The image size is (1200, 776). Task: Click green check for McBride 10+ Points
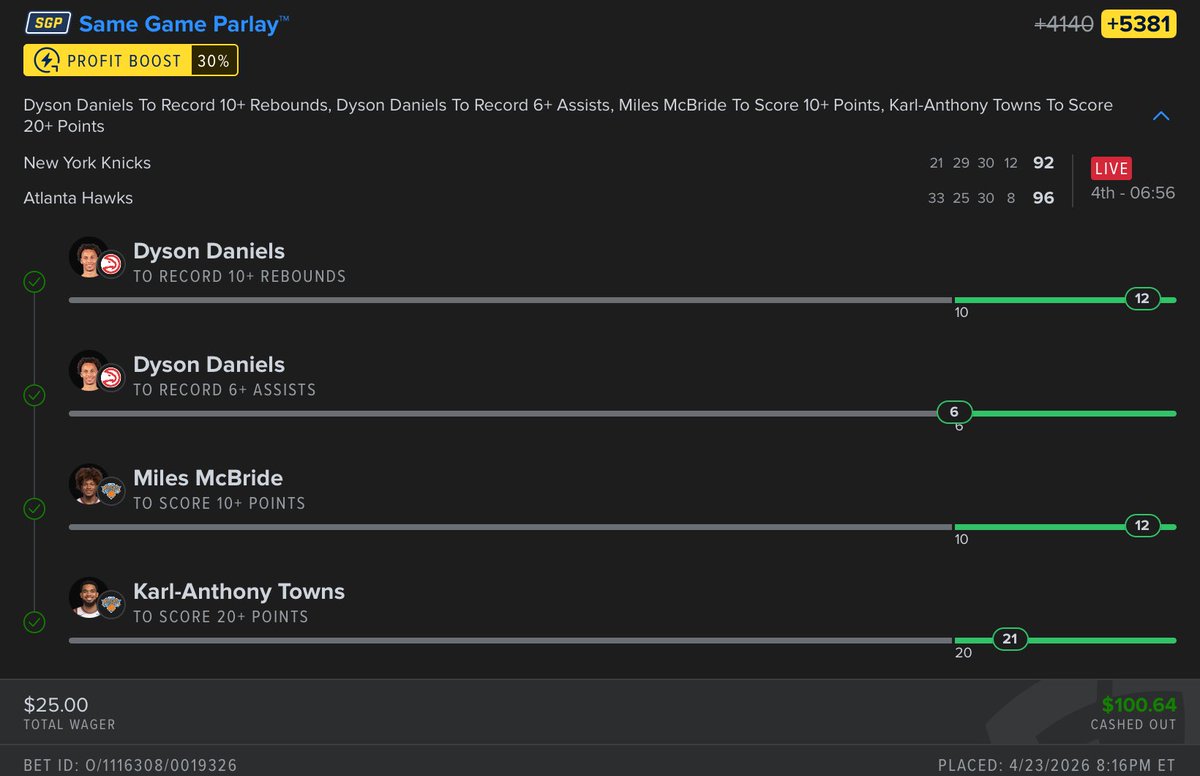(34, 509)
